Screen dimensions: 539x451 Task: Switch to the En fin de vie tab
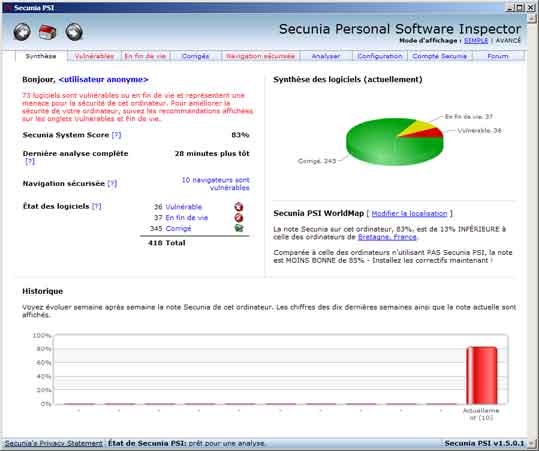tap(145, 56)
